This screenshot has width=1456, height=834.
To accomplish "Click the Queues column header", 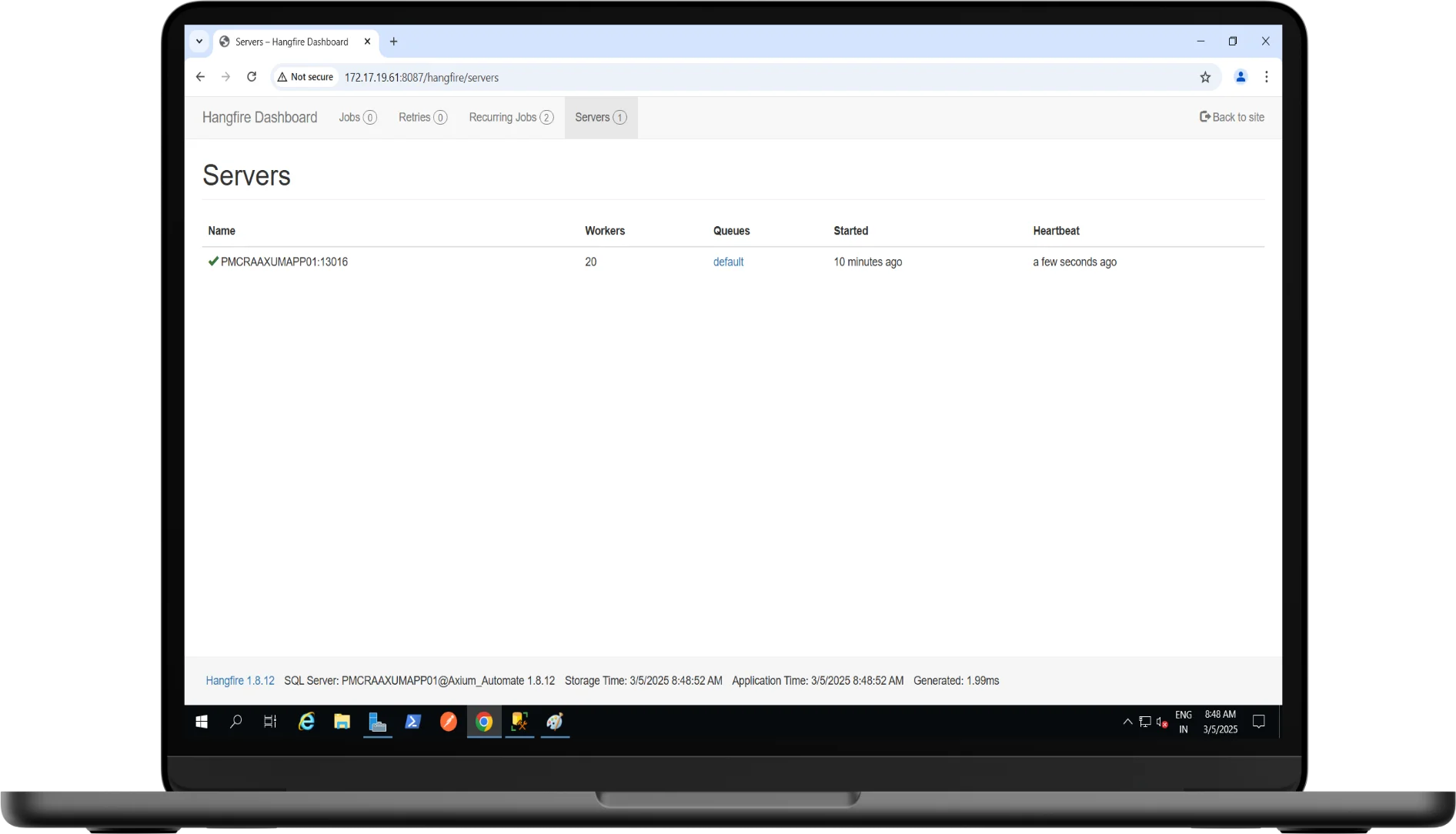I will tap(731, 231).
